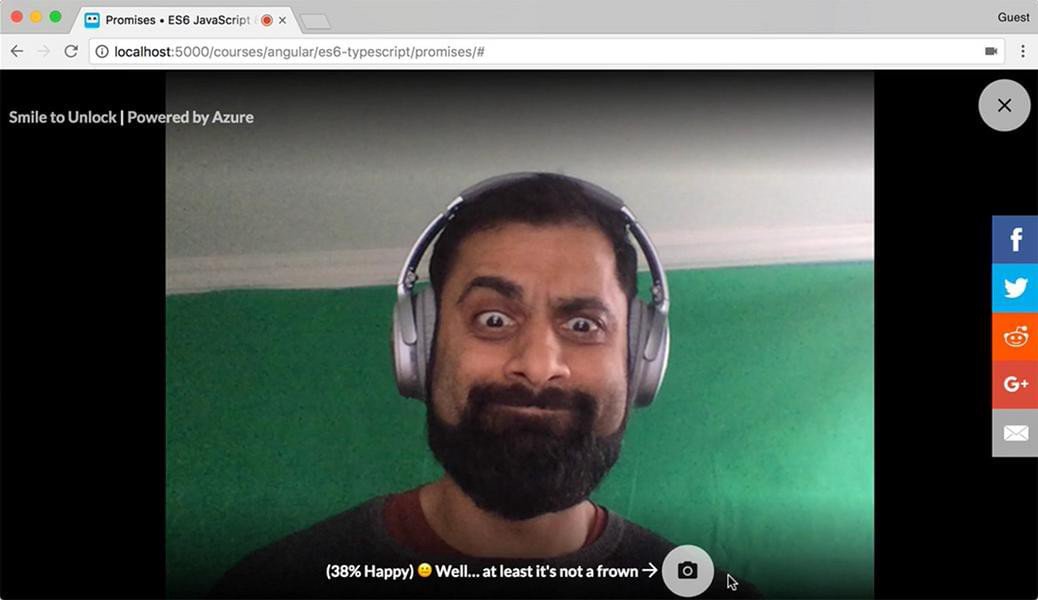
Task: Click the recording indicator on the tab
Action: coord(267,21)
